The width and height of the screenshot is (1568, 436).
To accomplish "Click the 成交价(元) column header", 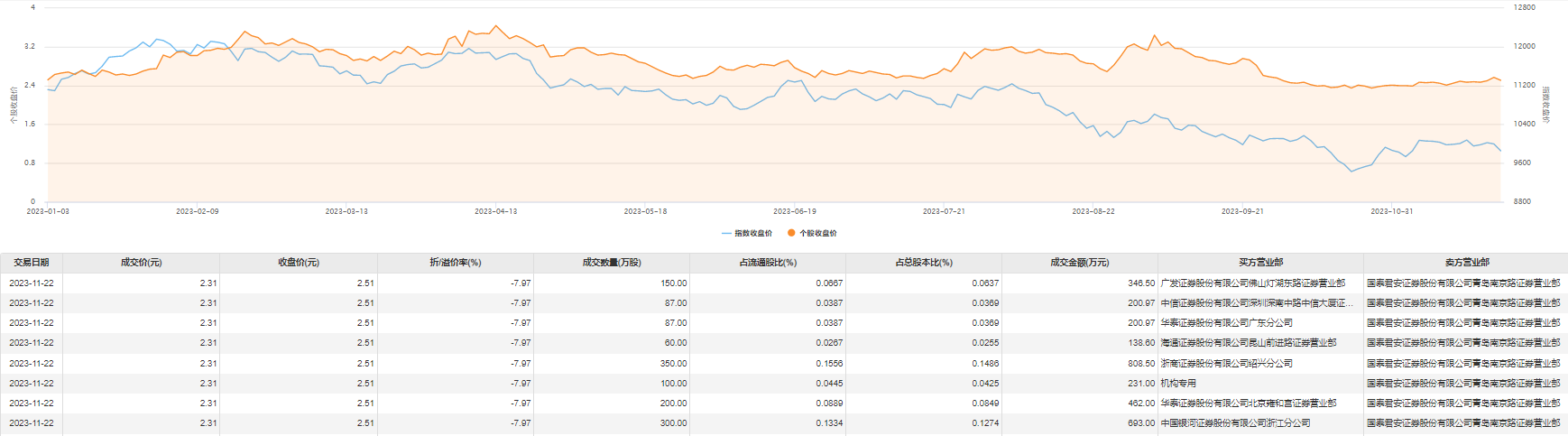I will [141, 263].
